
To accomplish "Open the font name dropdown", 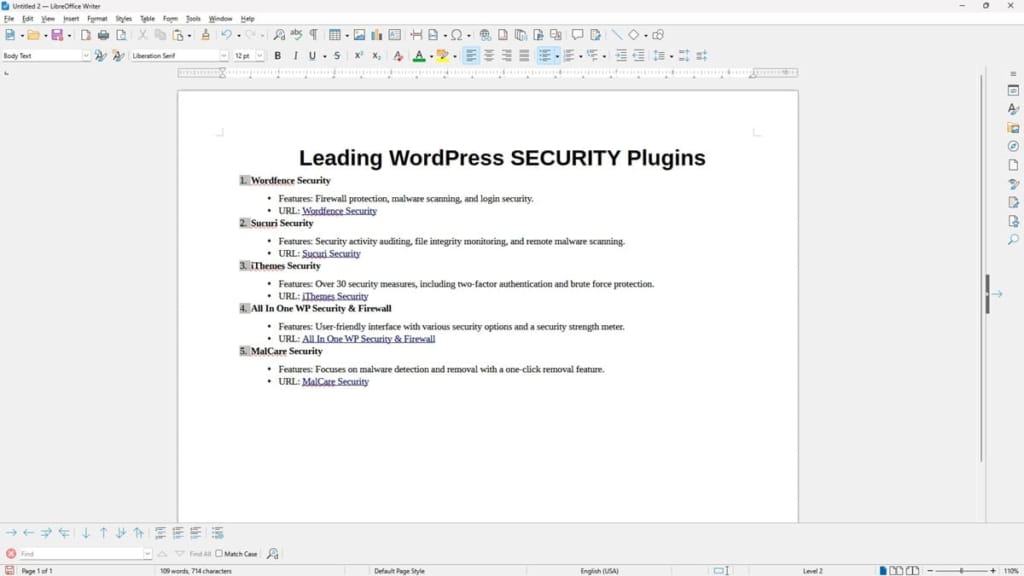I will (x=225, y=56).
